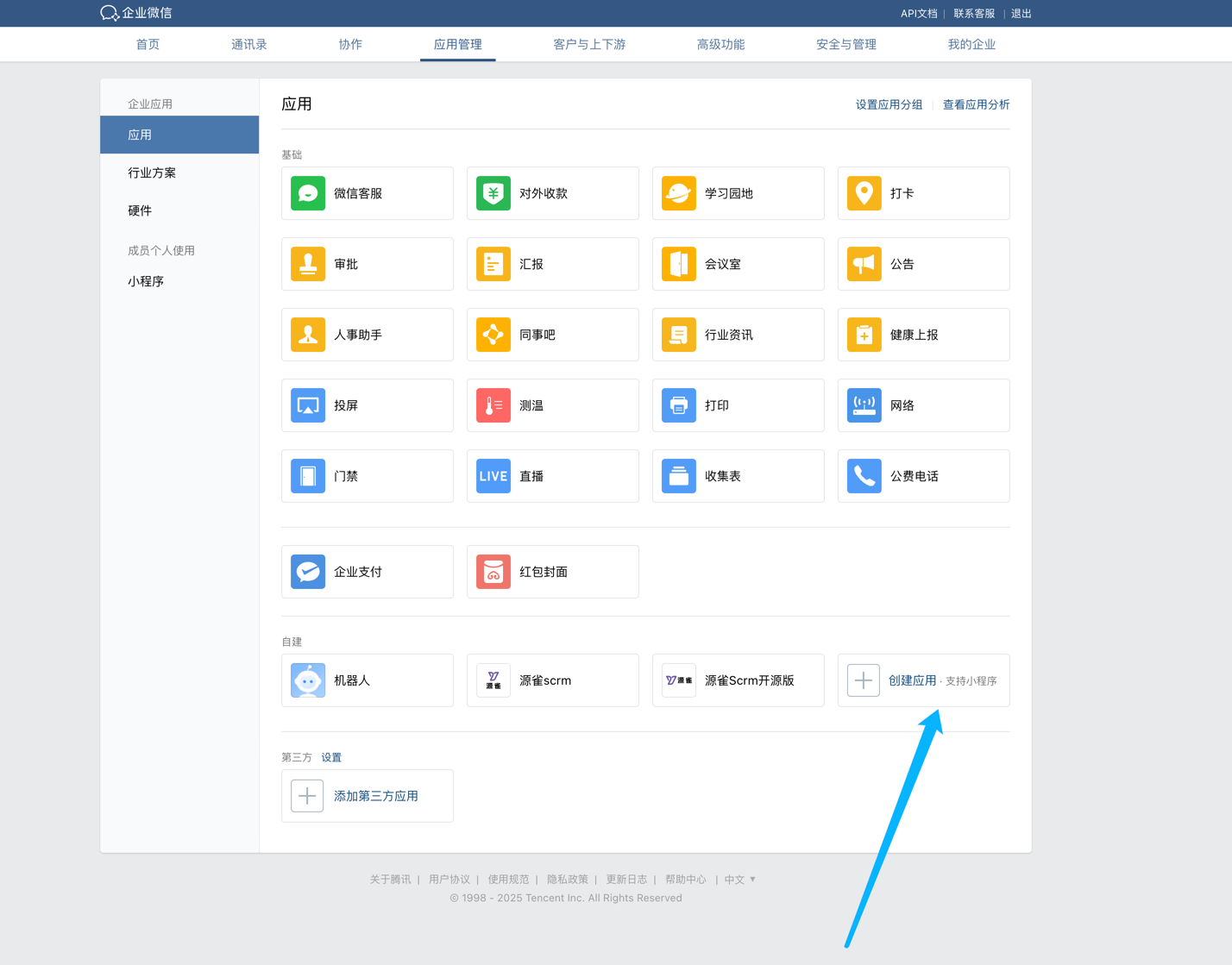The width and height of the screenshot is (1232, 965).
Task: Open the 汇报 report icon
Action: [x=493, y=264]
